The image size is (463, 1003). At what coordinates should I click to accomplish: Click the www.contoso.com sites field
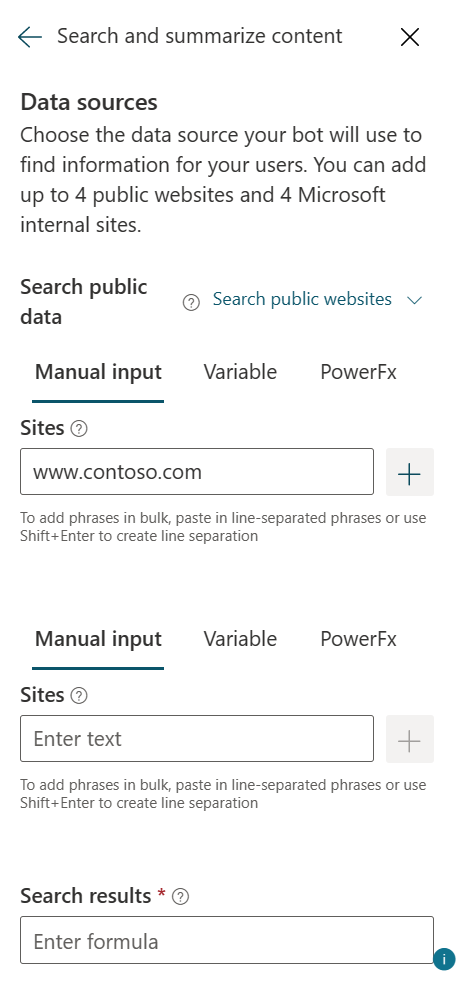click(197, 471)
